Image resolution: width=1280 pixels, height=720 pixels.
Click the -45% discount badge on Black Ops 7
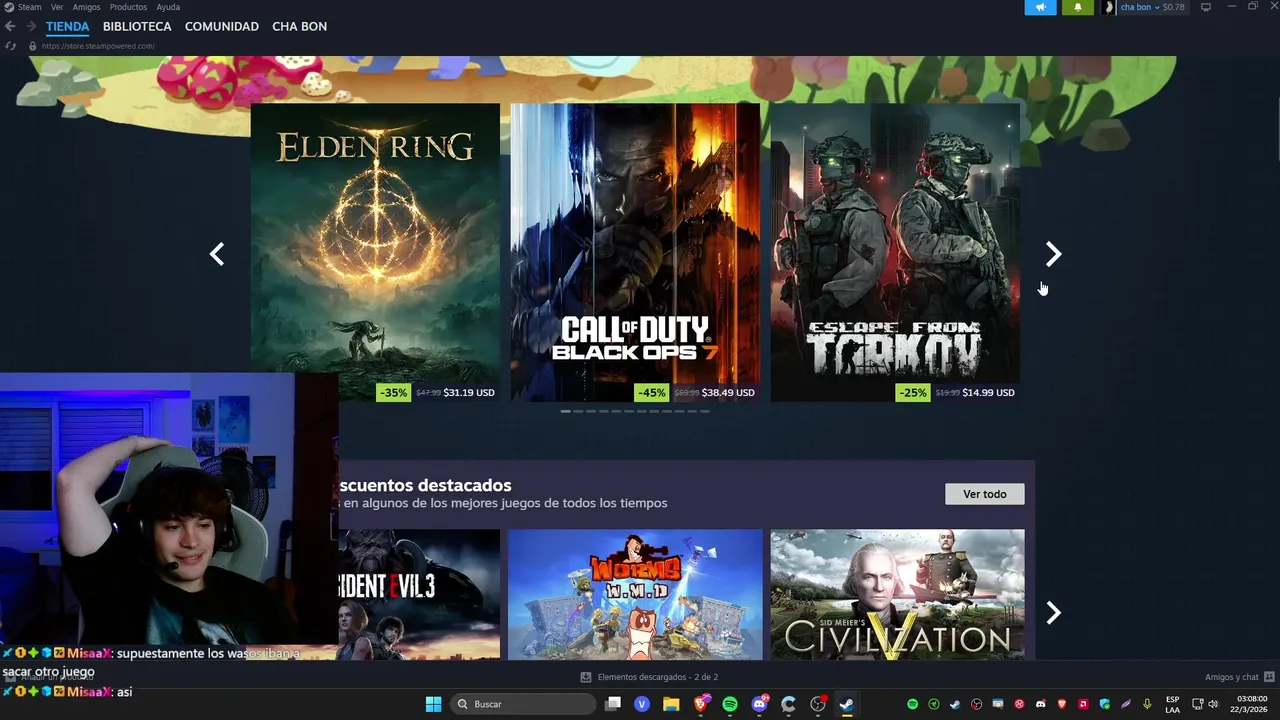pos(652,393)
